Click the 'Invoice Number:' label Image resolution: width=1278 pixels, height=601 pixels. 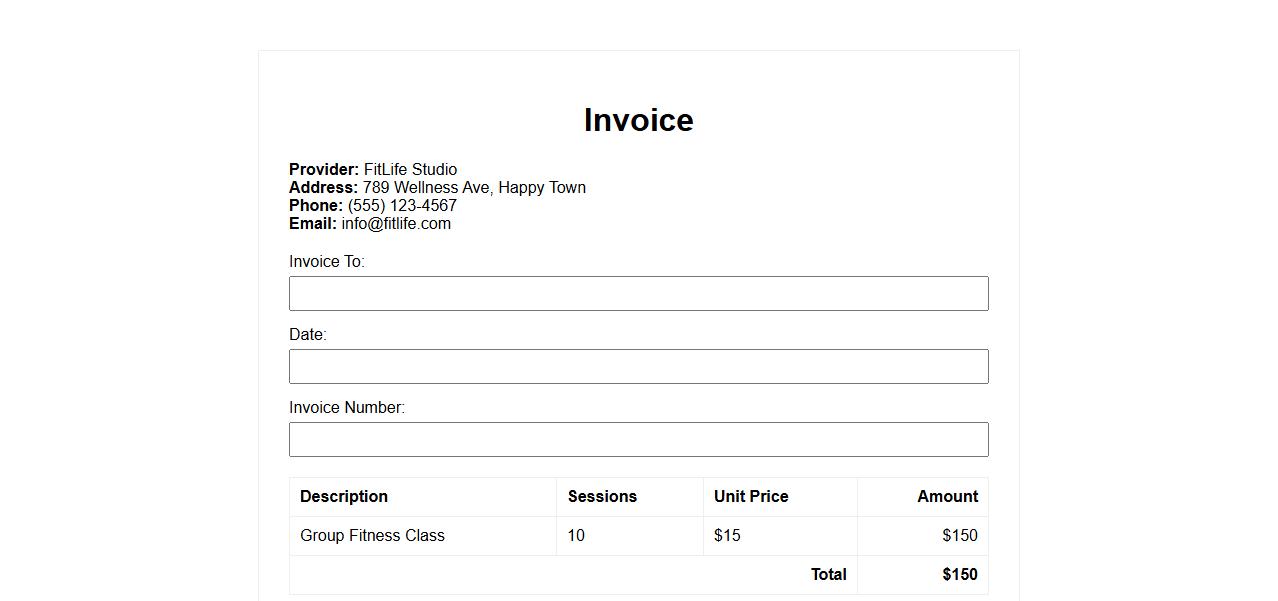[347, 408]
